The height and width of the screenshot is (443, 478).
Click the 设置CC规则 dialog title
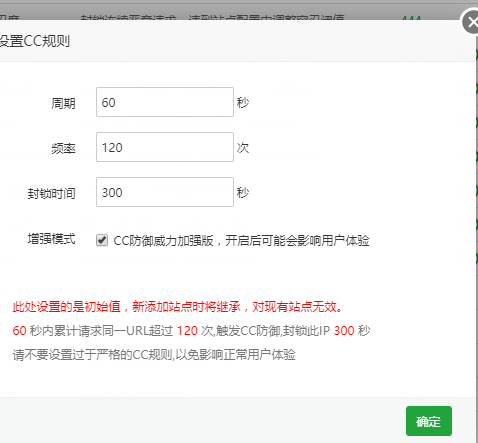tap(35, 41)
